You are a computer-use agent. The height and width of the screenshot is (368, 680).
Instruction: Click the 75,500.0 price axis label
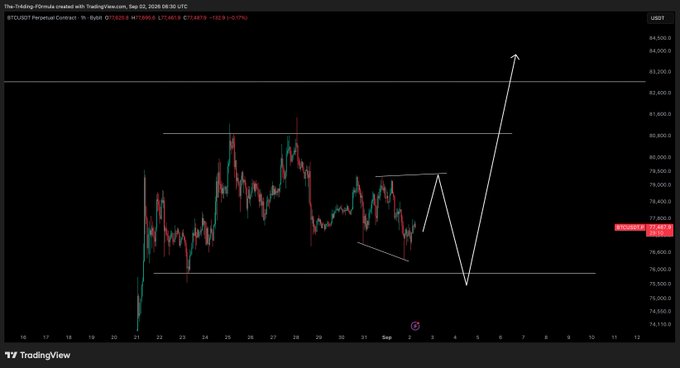(660, 284)
